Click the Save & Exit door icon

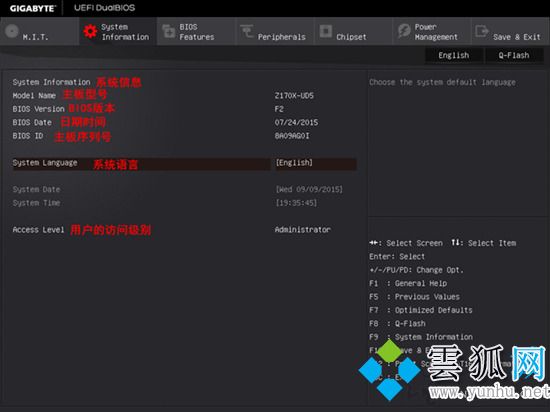click(x=482, y=31)
